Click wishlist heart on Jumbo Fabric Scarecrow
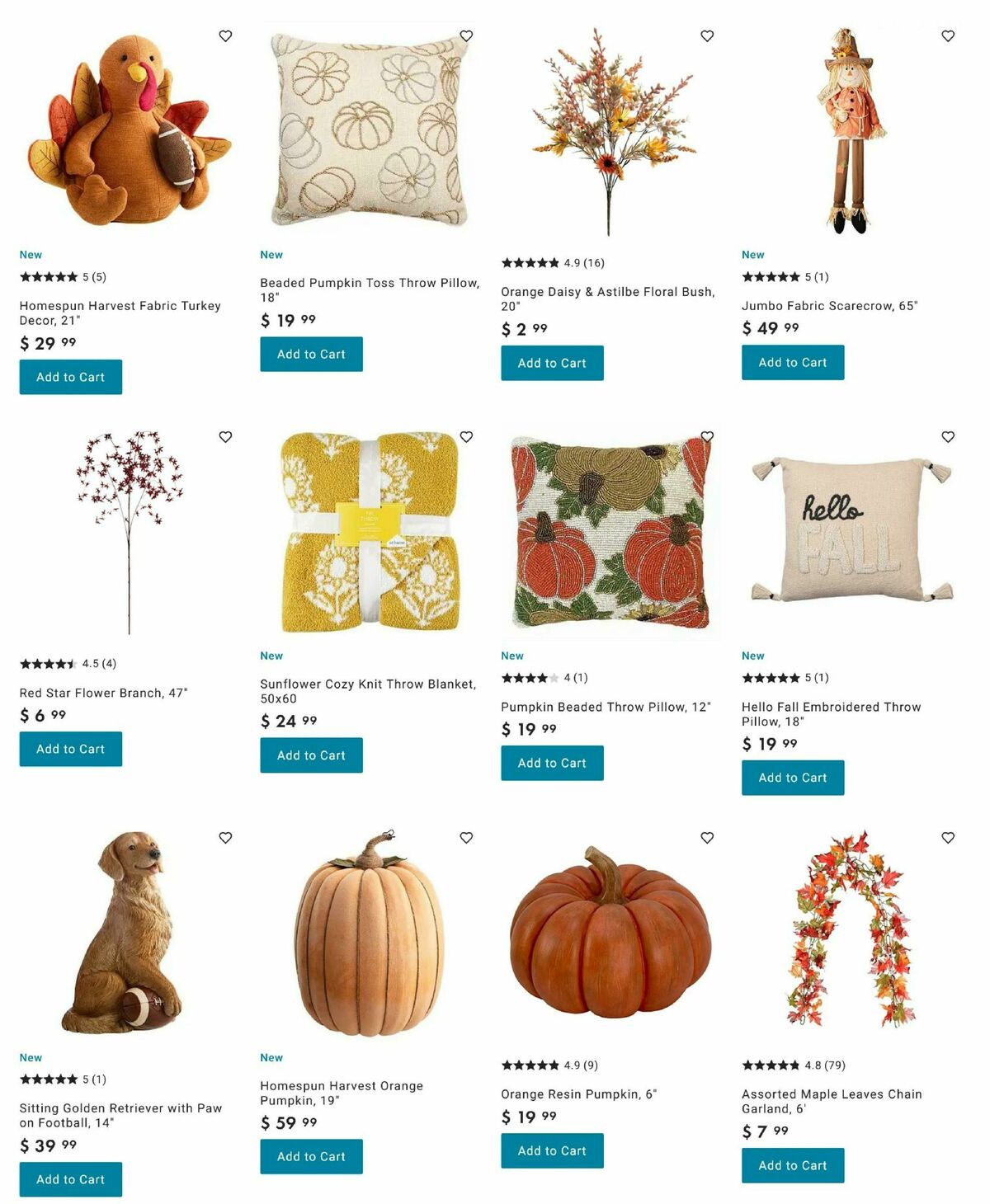 point(948,36)
